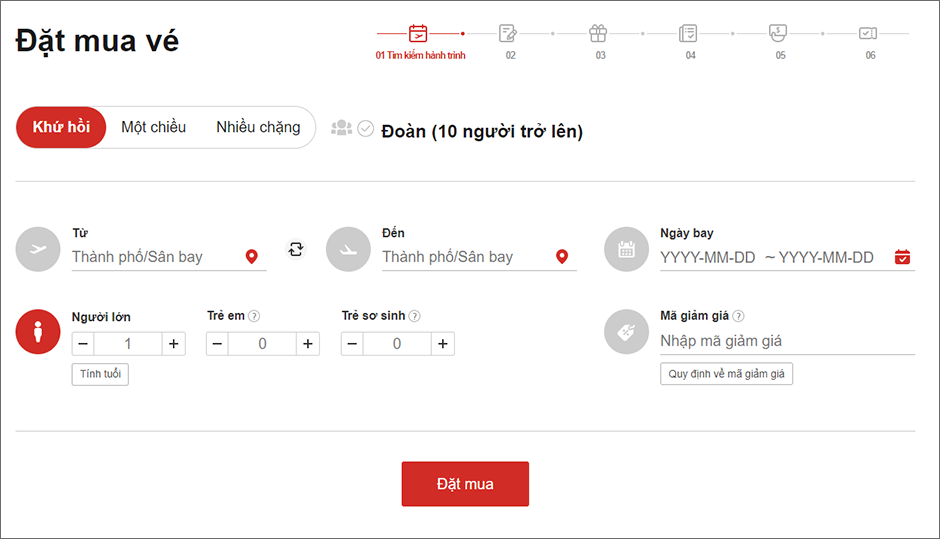The image size is (940, 539).
Task: Switch to the Một chiều option
Action: pos(153,127)
